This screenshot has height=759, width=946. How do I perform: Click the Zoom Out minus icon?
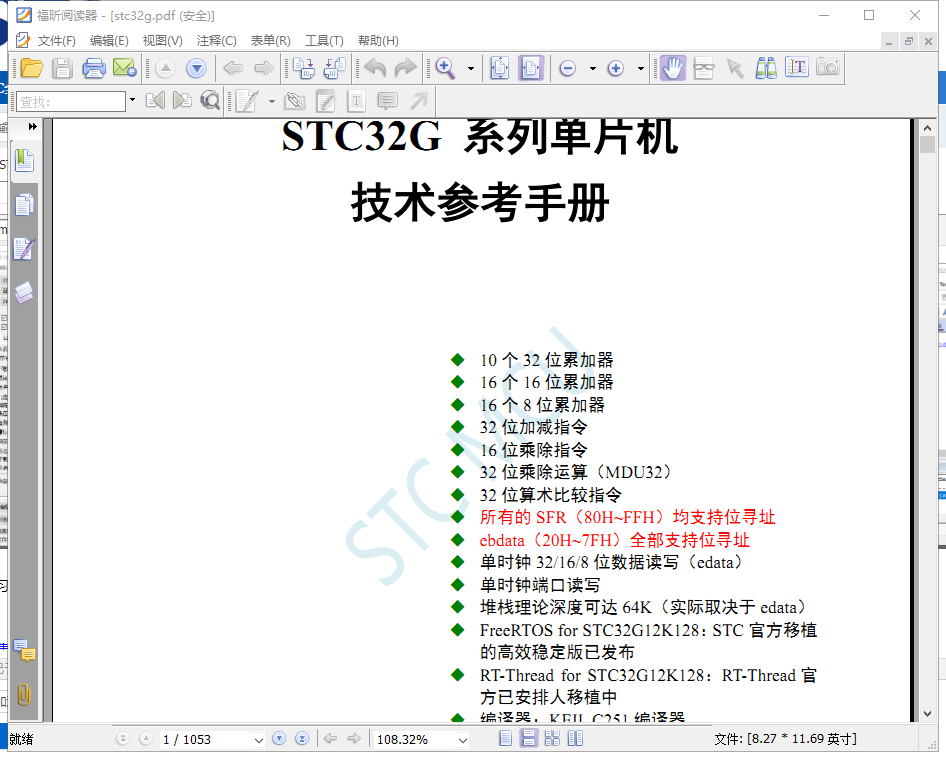[x=568, y=68]
